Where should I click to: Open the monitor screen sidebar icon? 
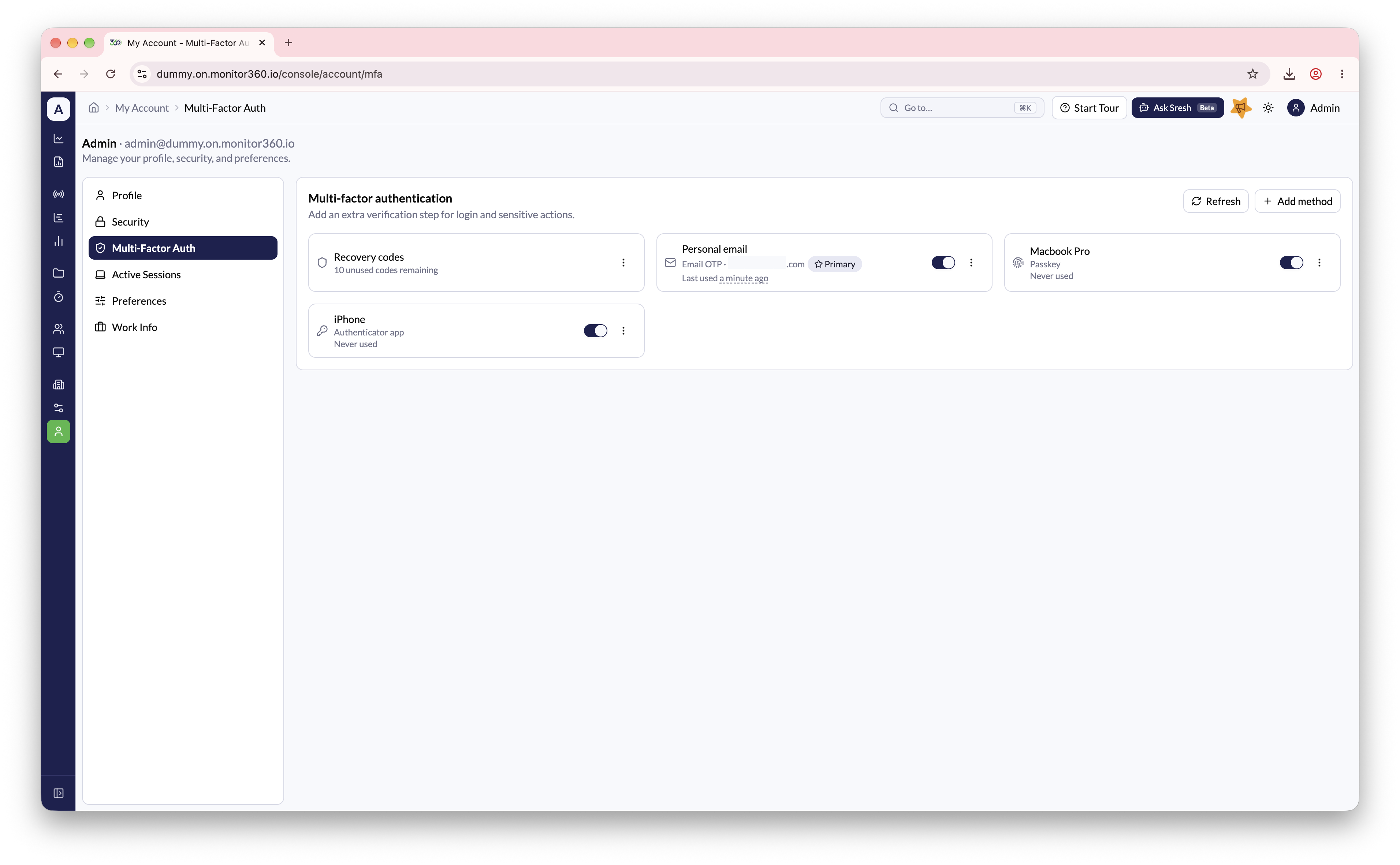pos(58,352)
